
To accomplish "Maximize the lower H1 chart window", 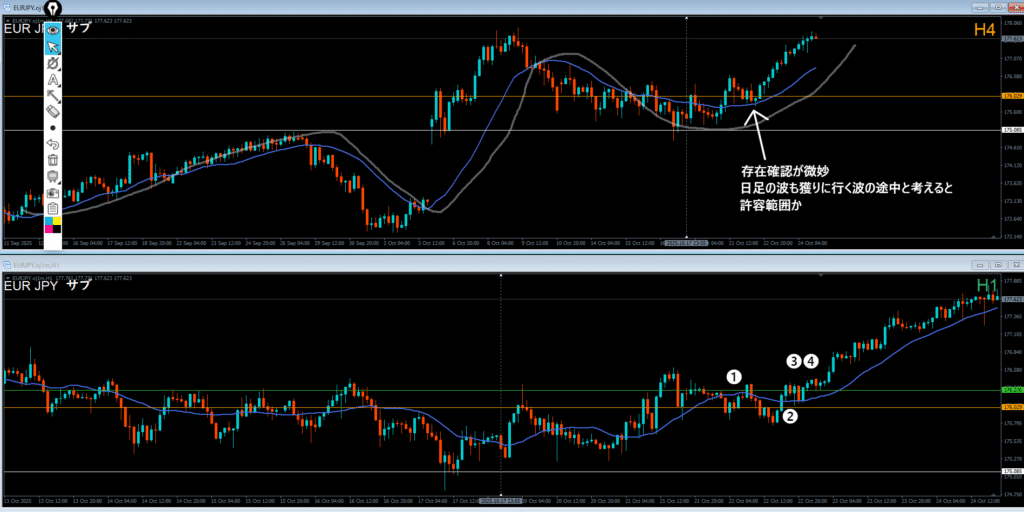I will pos(997,264).
